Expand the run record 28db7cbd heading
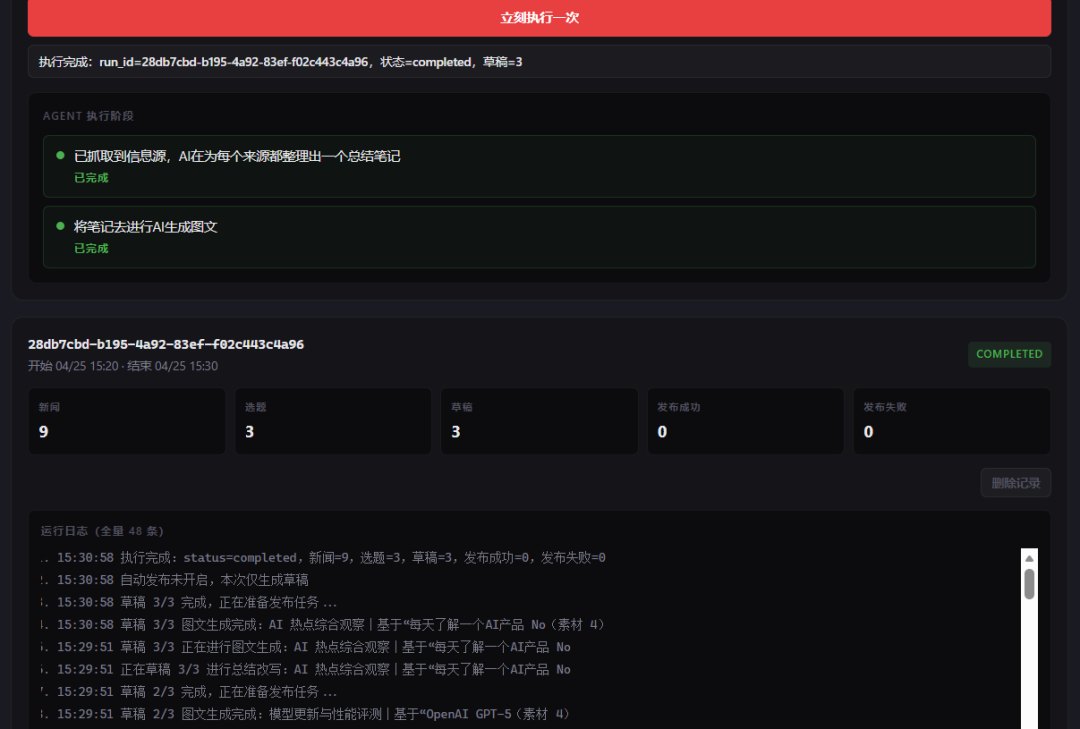Screen dimensions: 1080x729 coord(166,344)
